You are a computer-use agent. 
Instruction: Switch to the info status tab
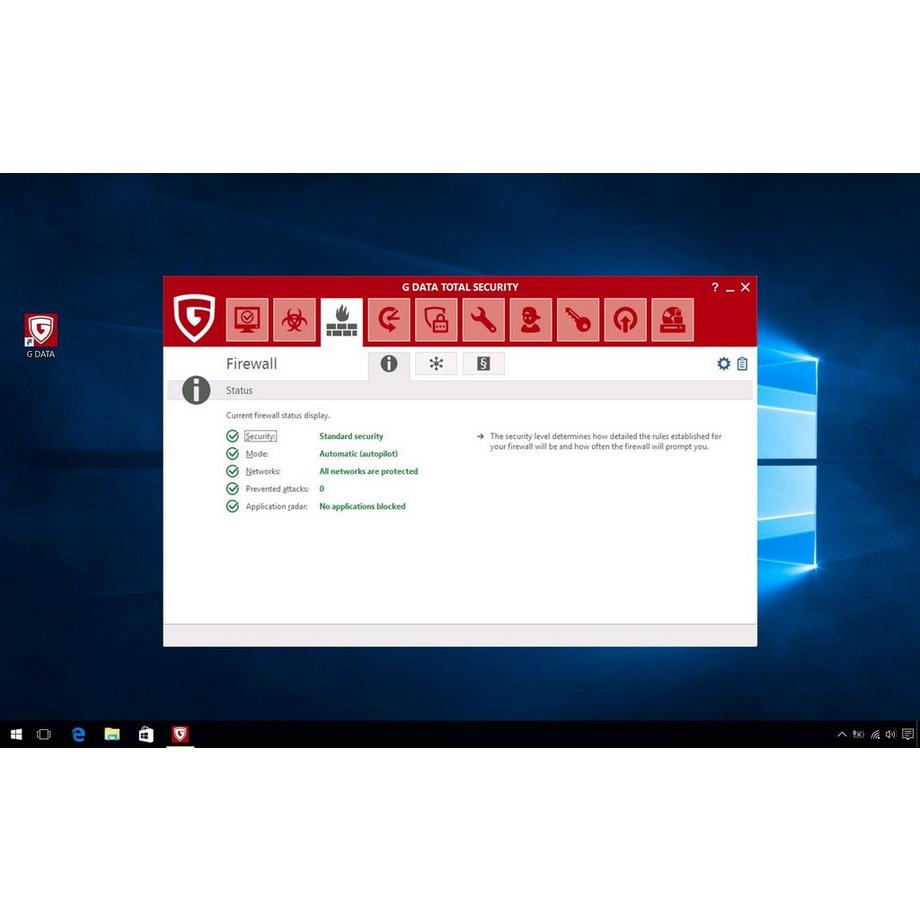[388, 364]
